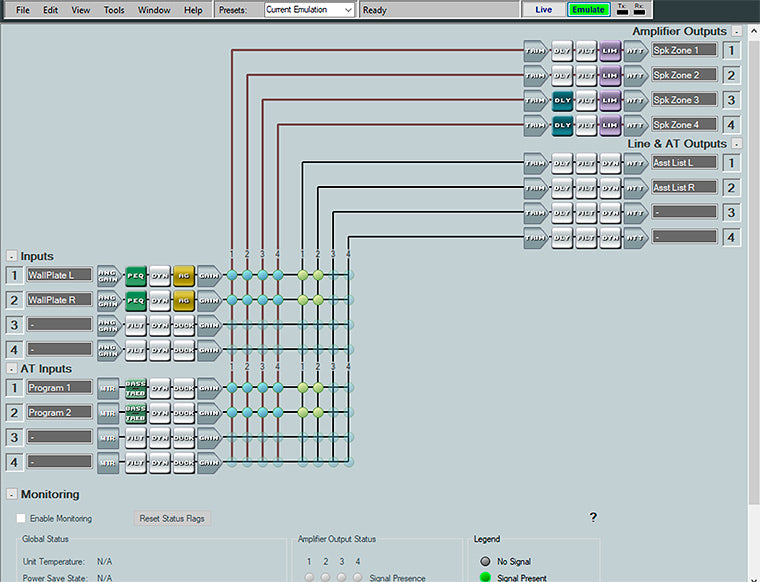
Task: Open the DYN block on WallPlate L input
Action: tap(160, 276)
